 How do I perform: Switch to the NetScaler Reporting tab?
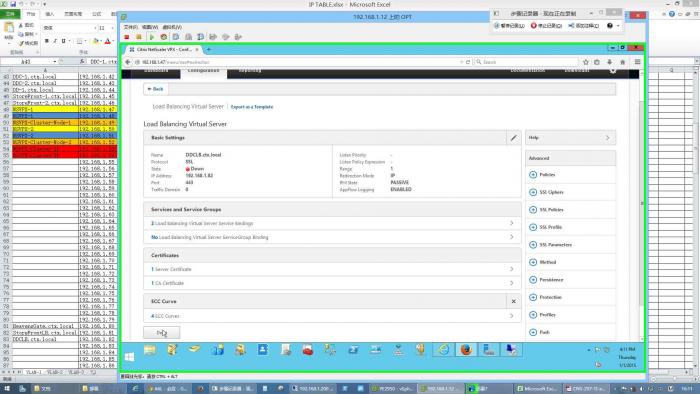point(250,71)
